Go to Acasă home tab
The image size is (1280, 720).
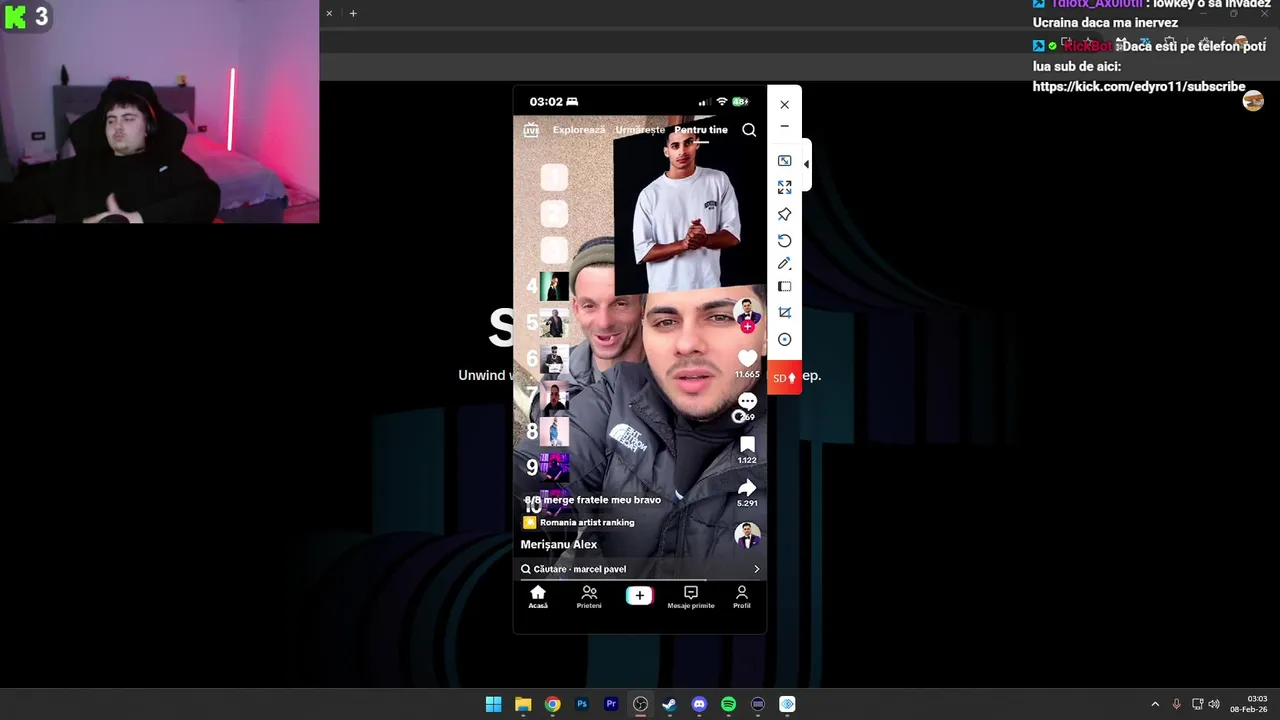point(538,597)
